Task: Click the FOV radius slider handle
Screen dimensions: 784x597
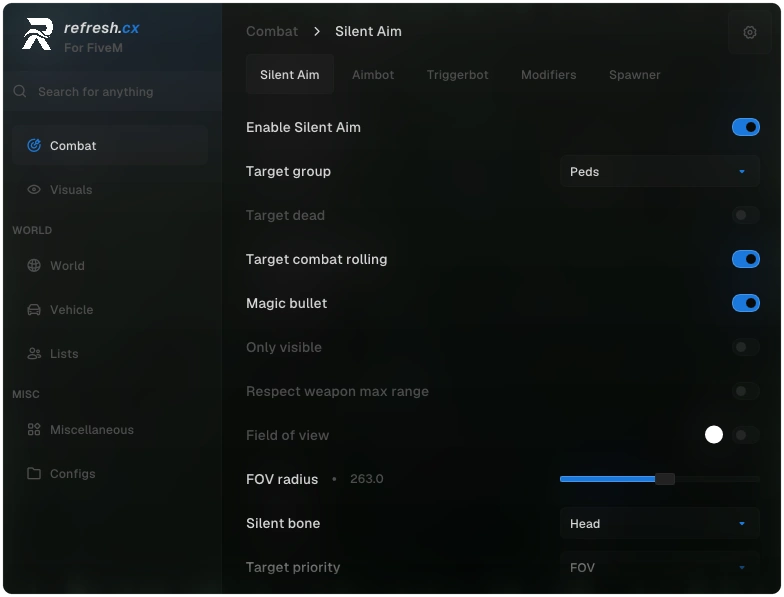Action: (x=664, y=479)
